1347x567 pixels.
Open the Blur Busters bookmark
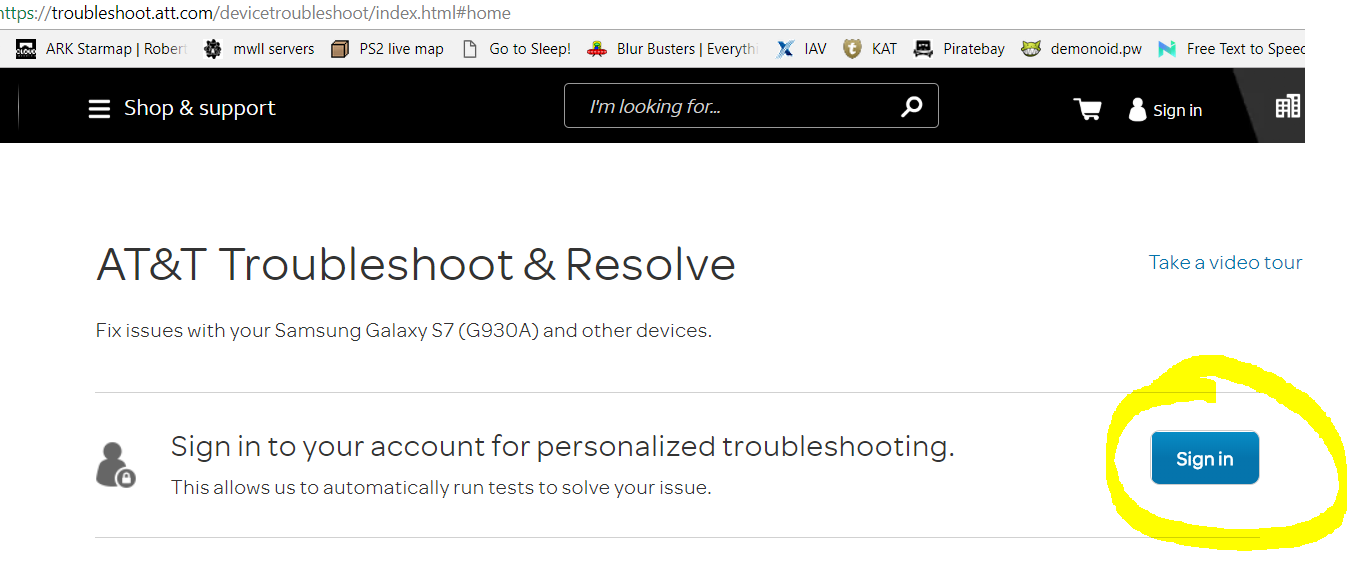[x=674, y=48]
